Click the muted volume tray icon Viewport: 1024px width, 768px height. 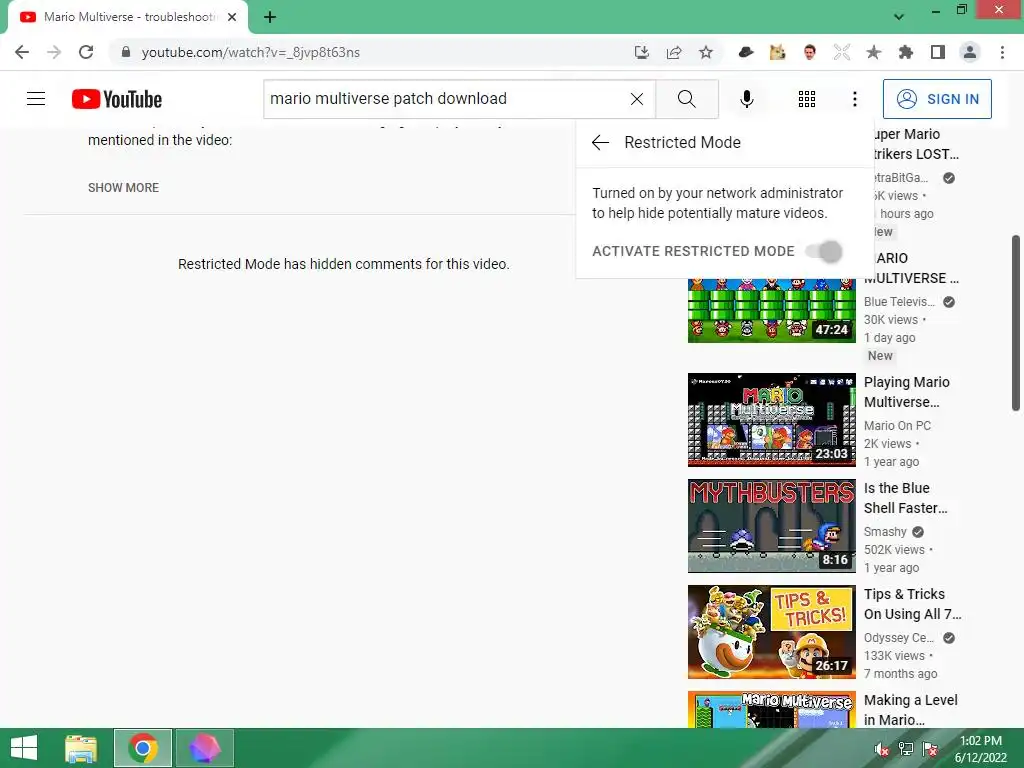click(882, 749)
